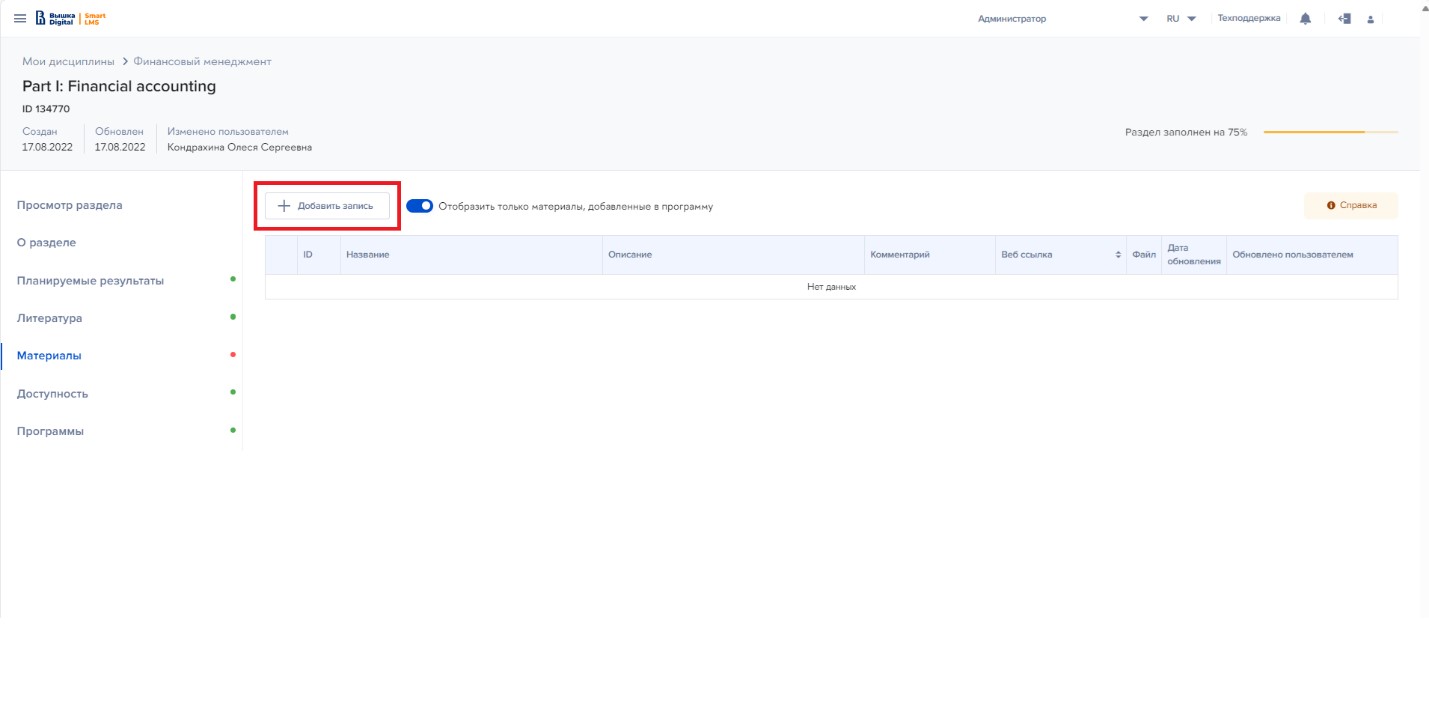
Task: Click the Техподдержка link
Action: (x=1248, y=19)
